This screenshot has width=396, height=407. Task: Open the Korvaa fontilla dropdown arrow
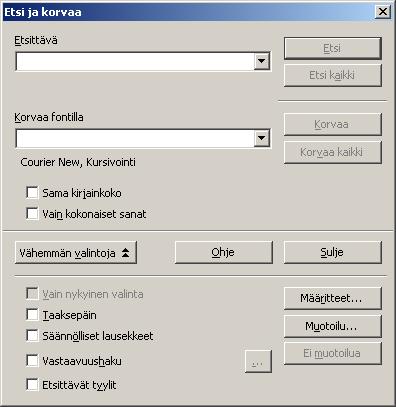coord(262,138)
